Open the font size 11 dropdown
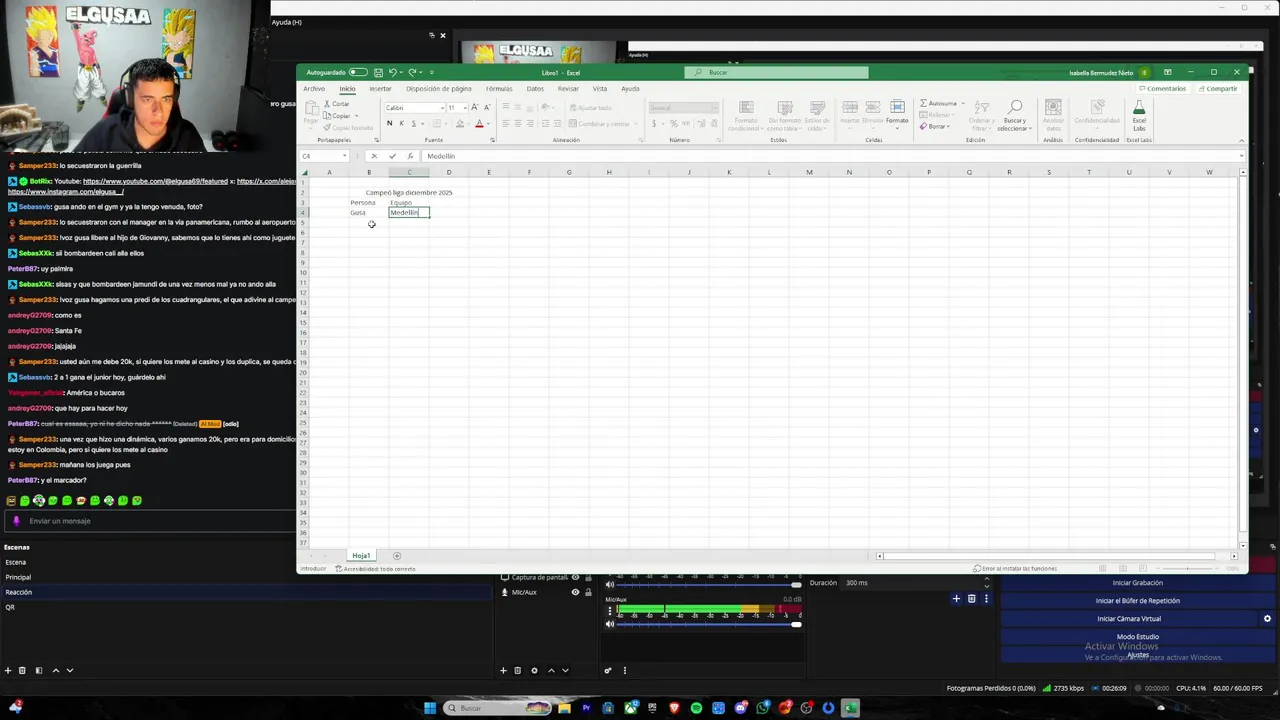The image size is (1280, 720). tap(463, 108)
